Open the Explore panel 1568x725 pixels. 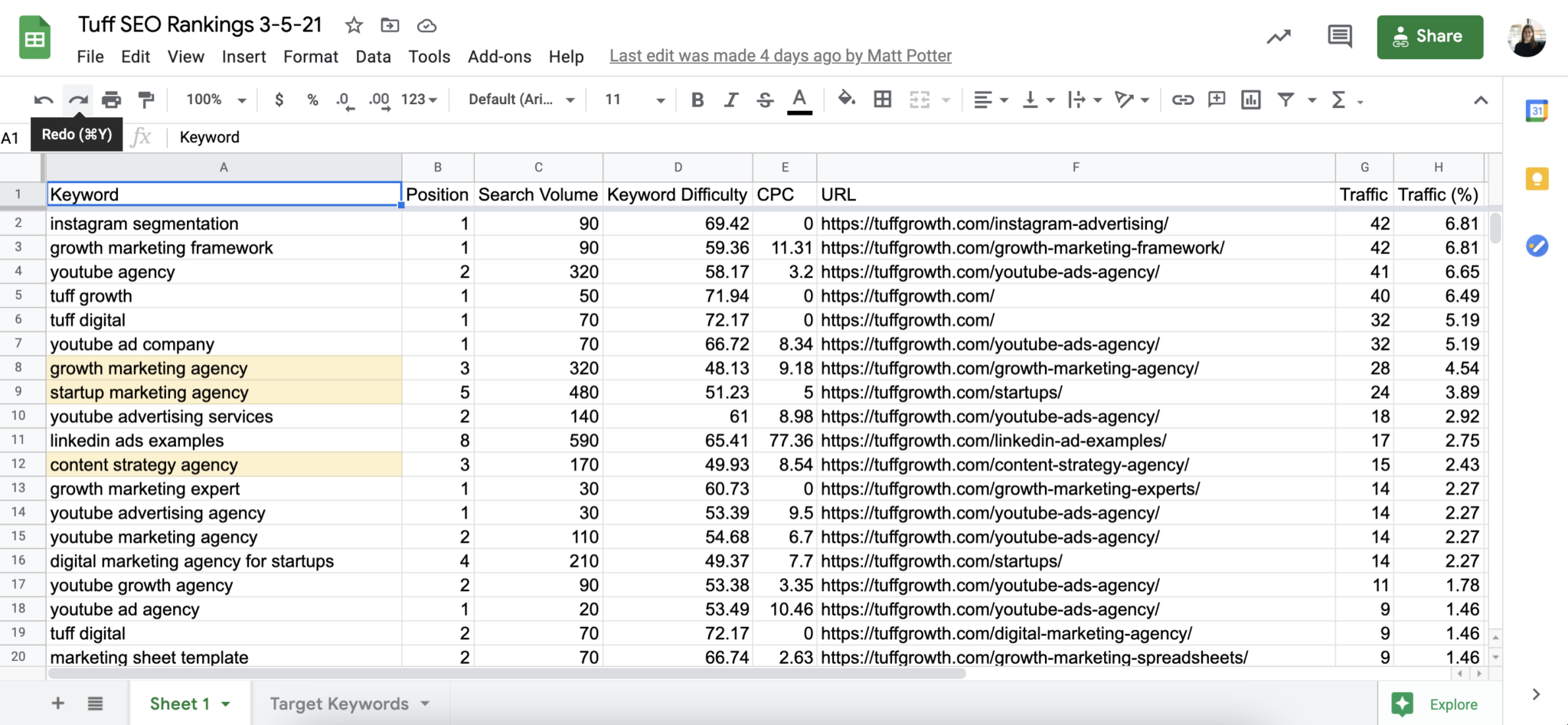pyautogui.click(x=1439, y=703)
